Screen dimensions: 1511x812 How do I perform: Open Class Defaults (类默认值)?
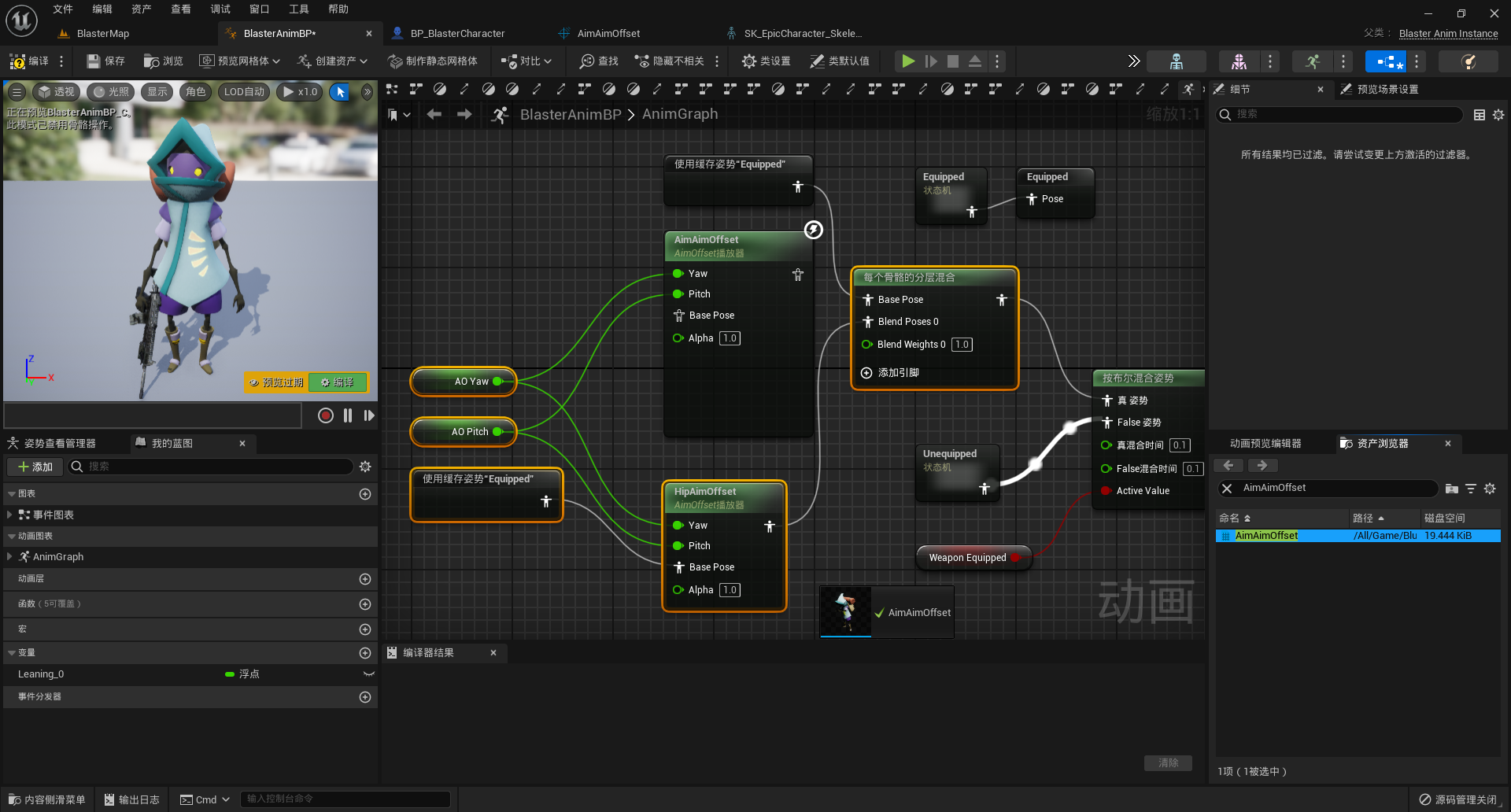tap(840, 61)
